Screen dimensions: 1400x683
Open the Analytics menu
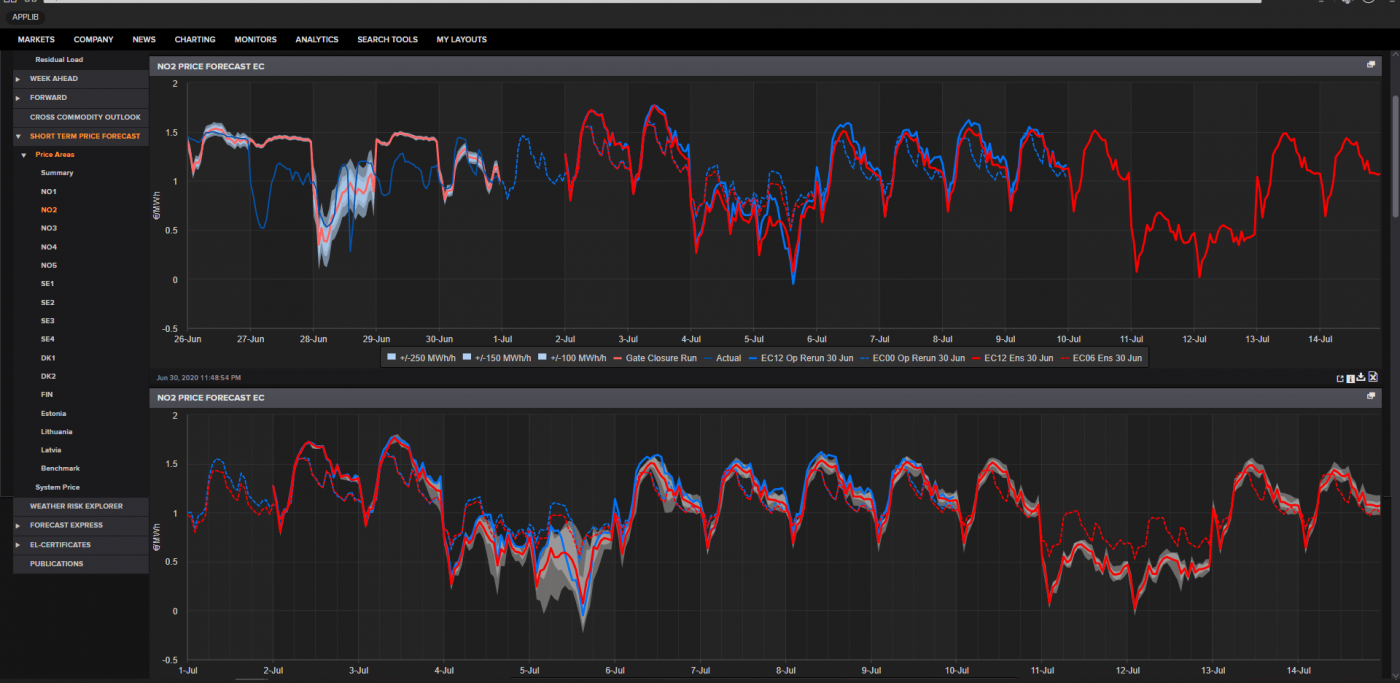click(x=317, y=39)
